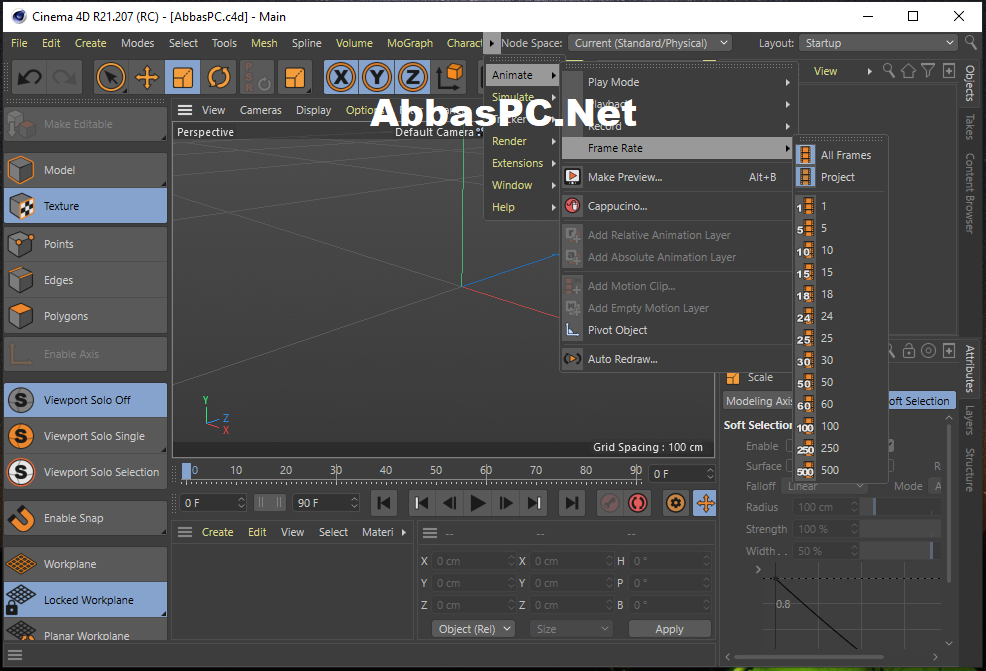Switch to Polygons mode

click(86, 316)
